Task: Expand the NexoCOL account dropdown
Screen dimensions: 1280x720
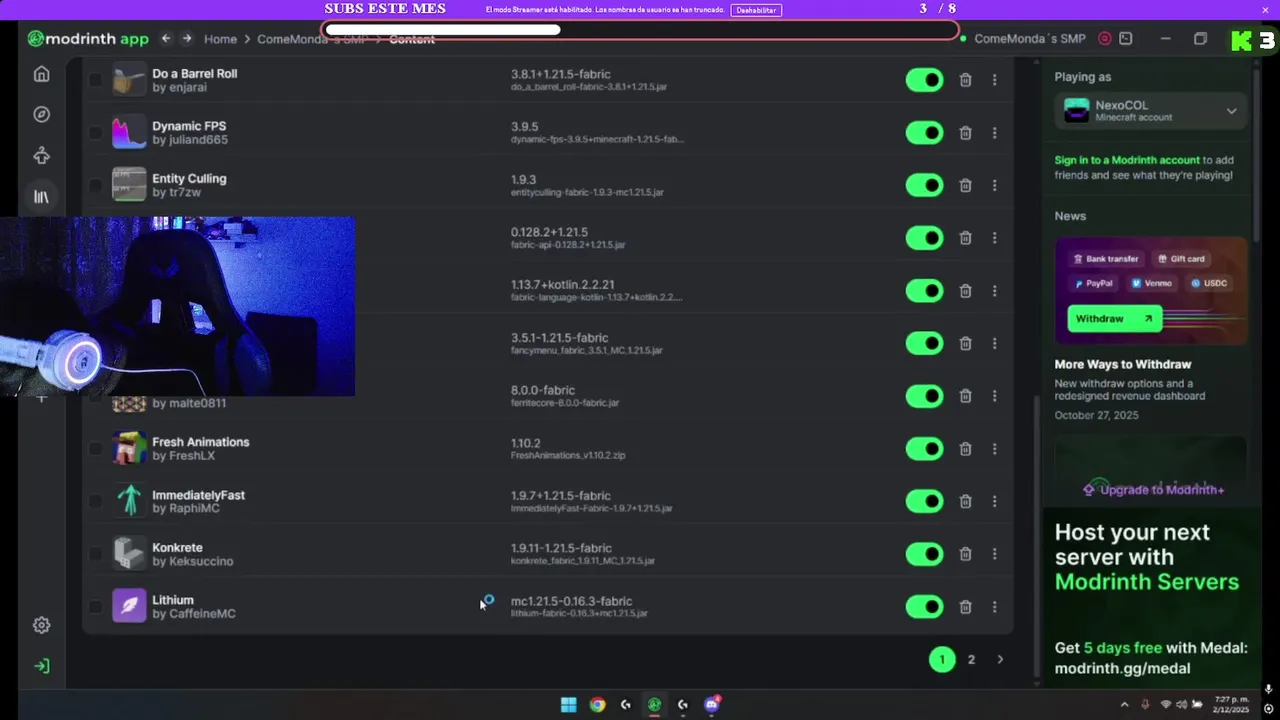Action: [x=1151, y=111]
